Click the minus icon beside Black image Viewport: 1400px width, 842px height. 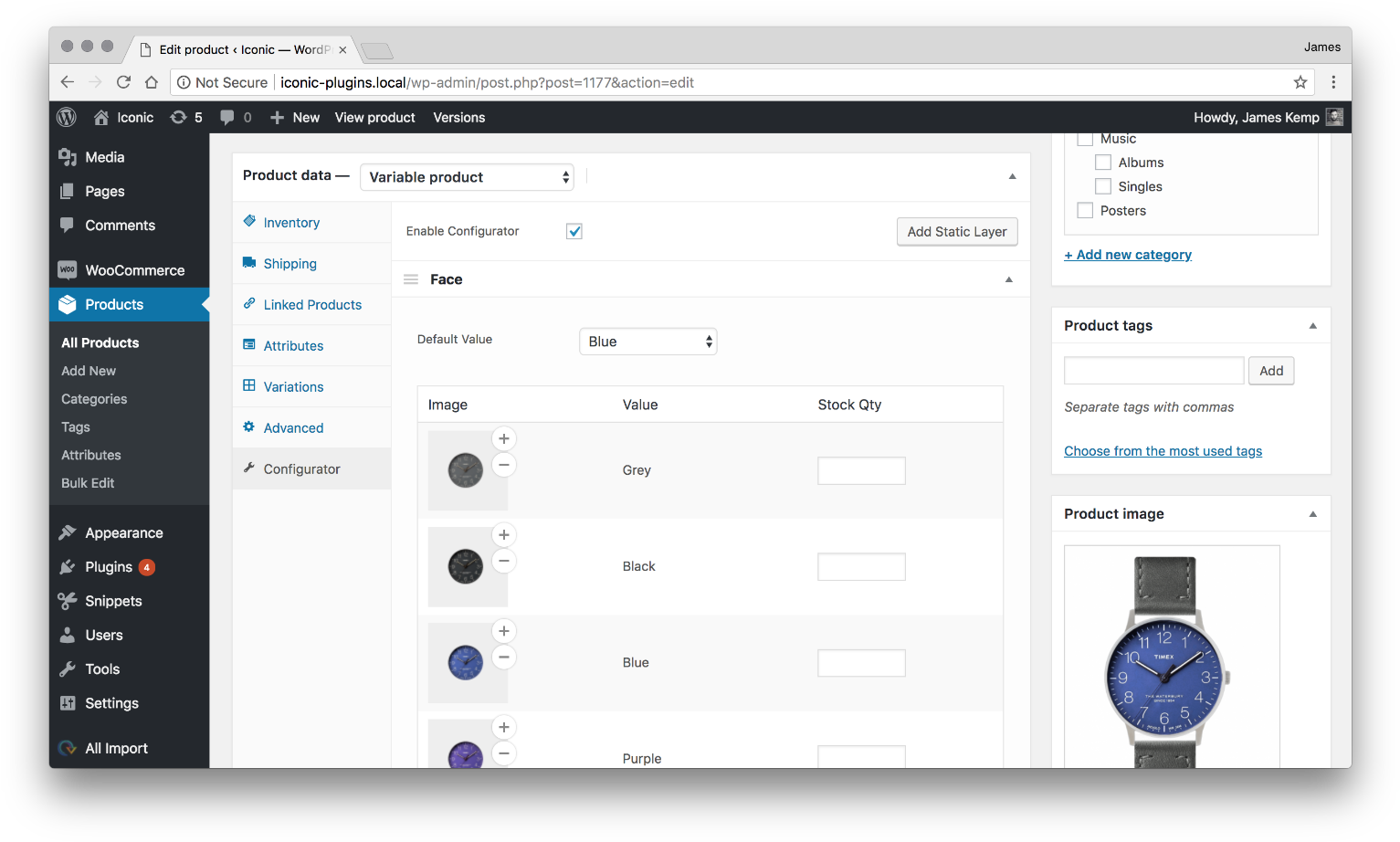pyautogui.click(x=503, y=561)
